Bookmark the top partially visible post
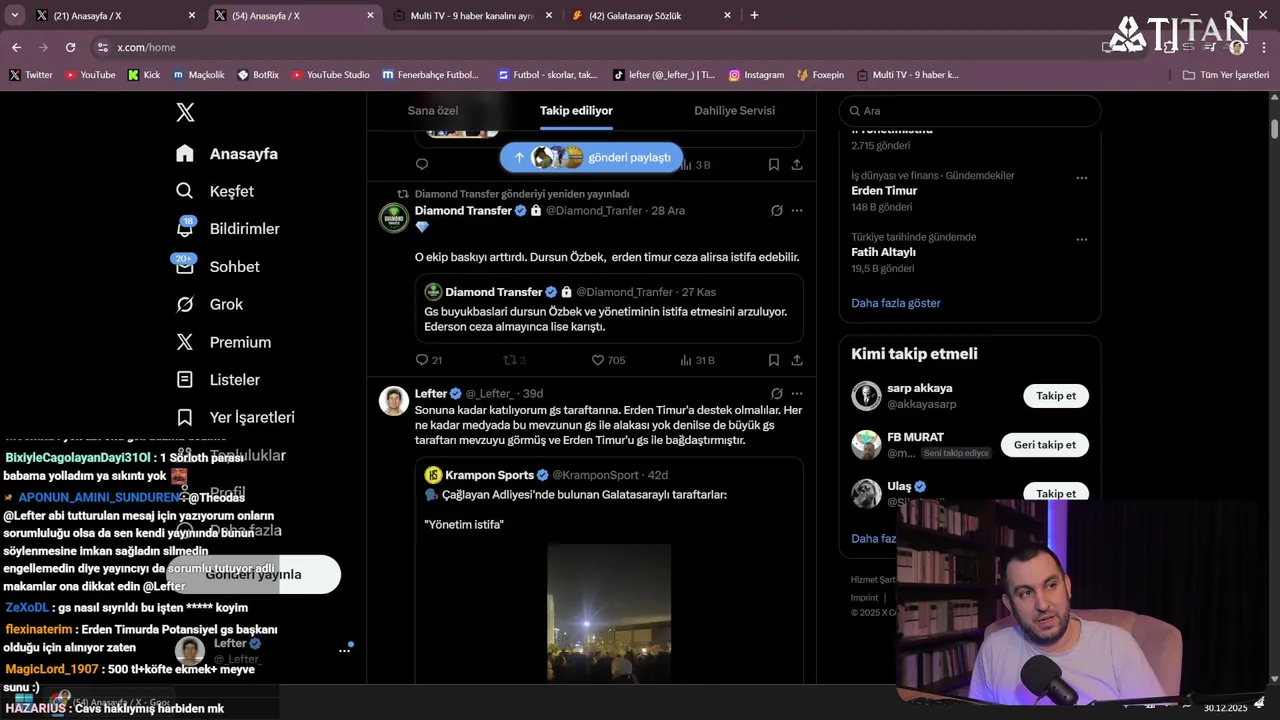 [x=774, y=165]
